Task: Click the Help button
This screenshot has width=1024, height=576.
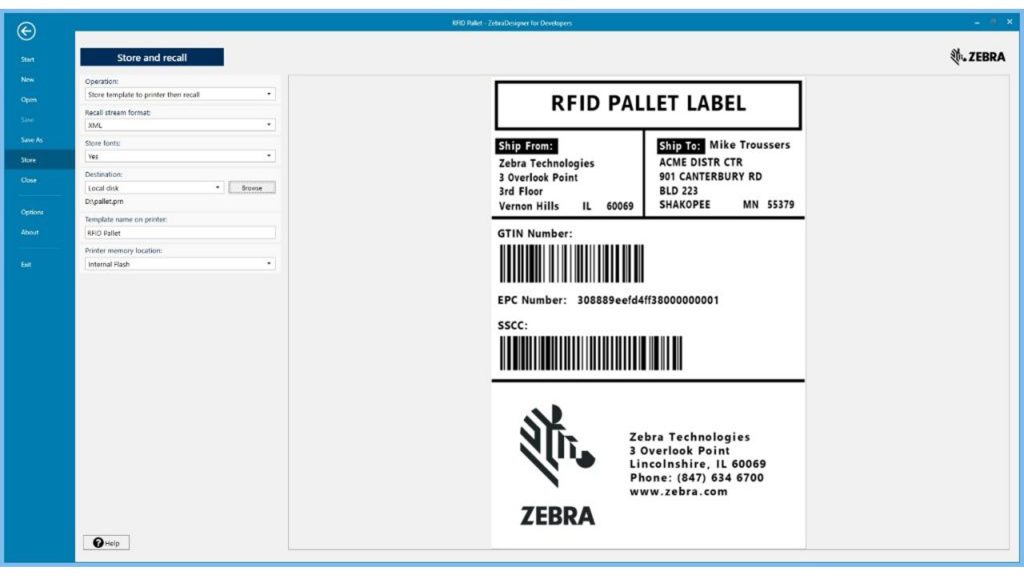Action: point(106,543)
